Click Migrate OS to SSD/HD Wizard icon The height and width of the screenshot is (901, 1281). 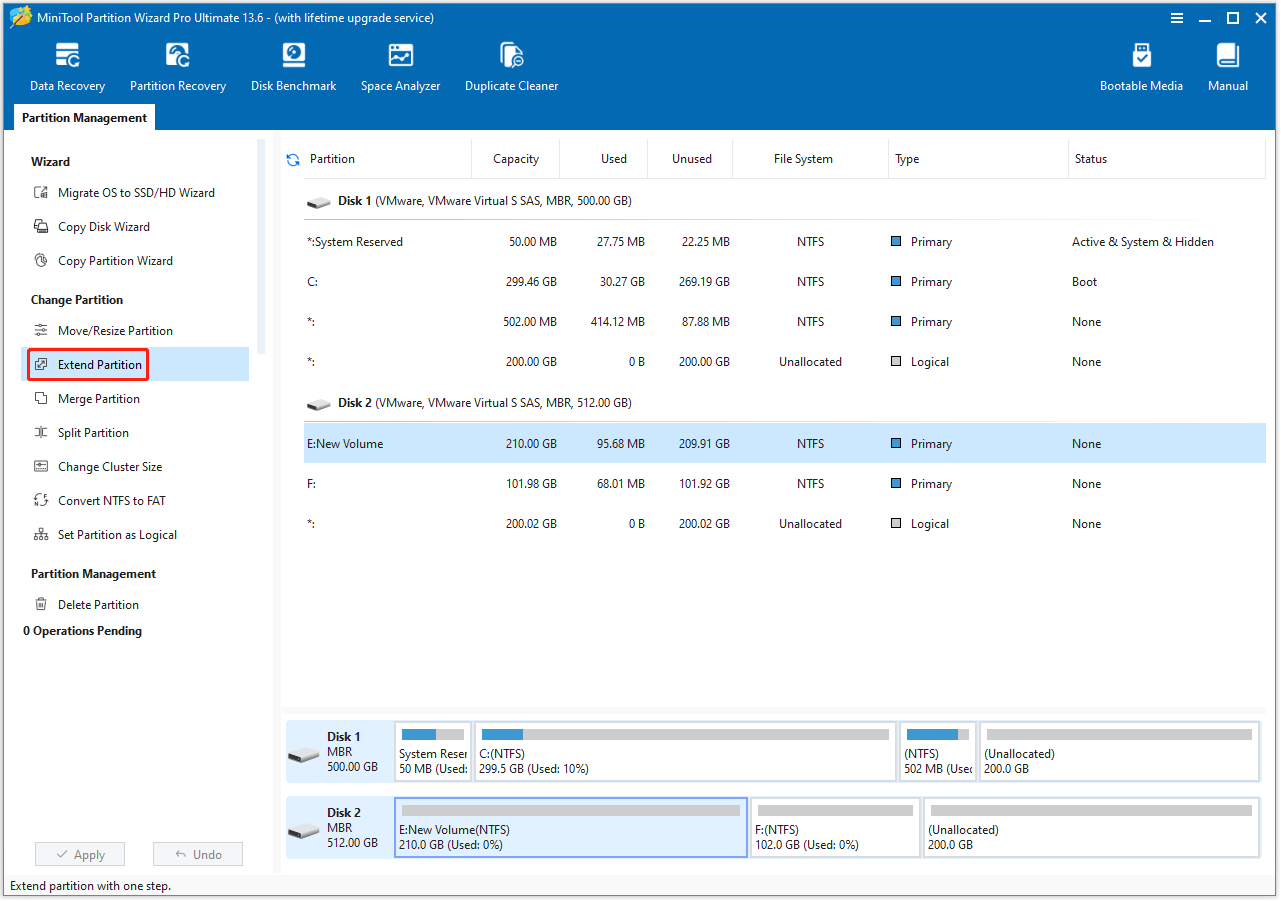41,193
